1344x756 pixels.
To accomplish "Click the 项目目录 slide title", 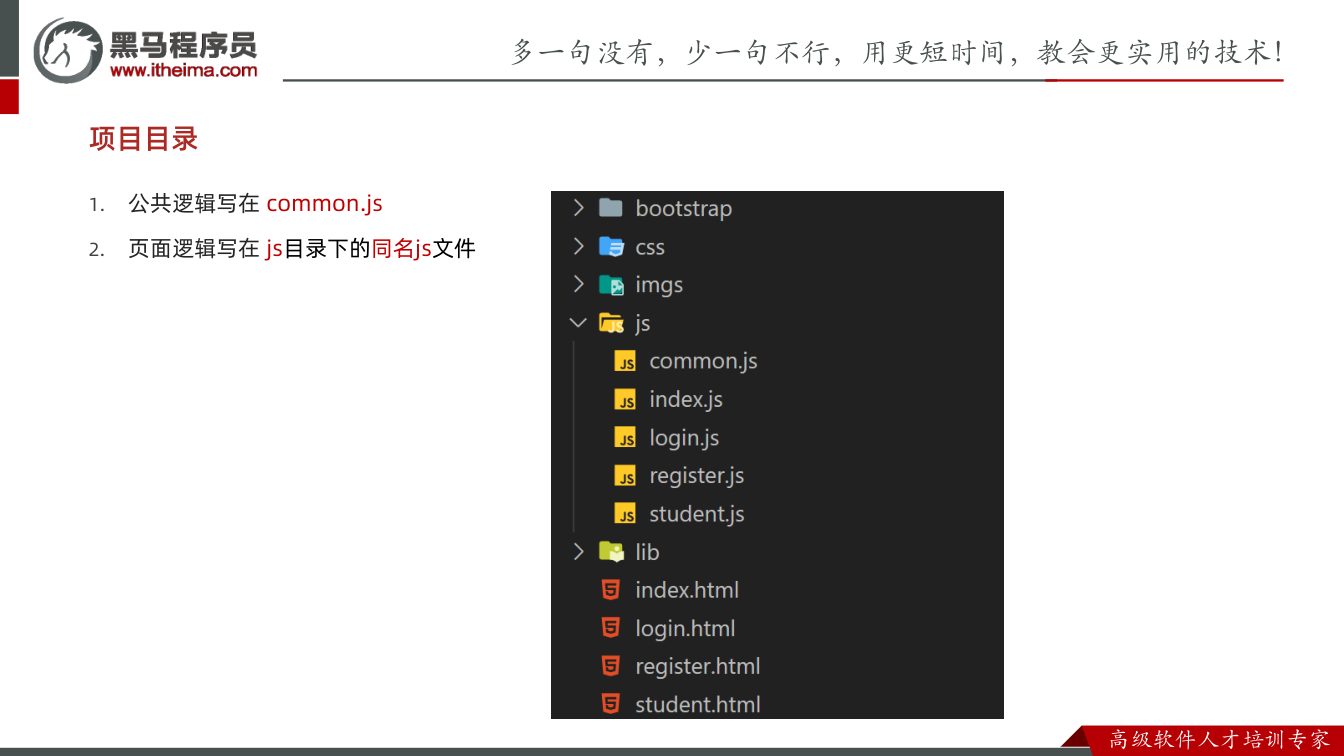I will point(144,139).
